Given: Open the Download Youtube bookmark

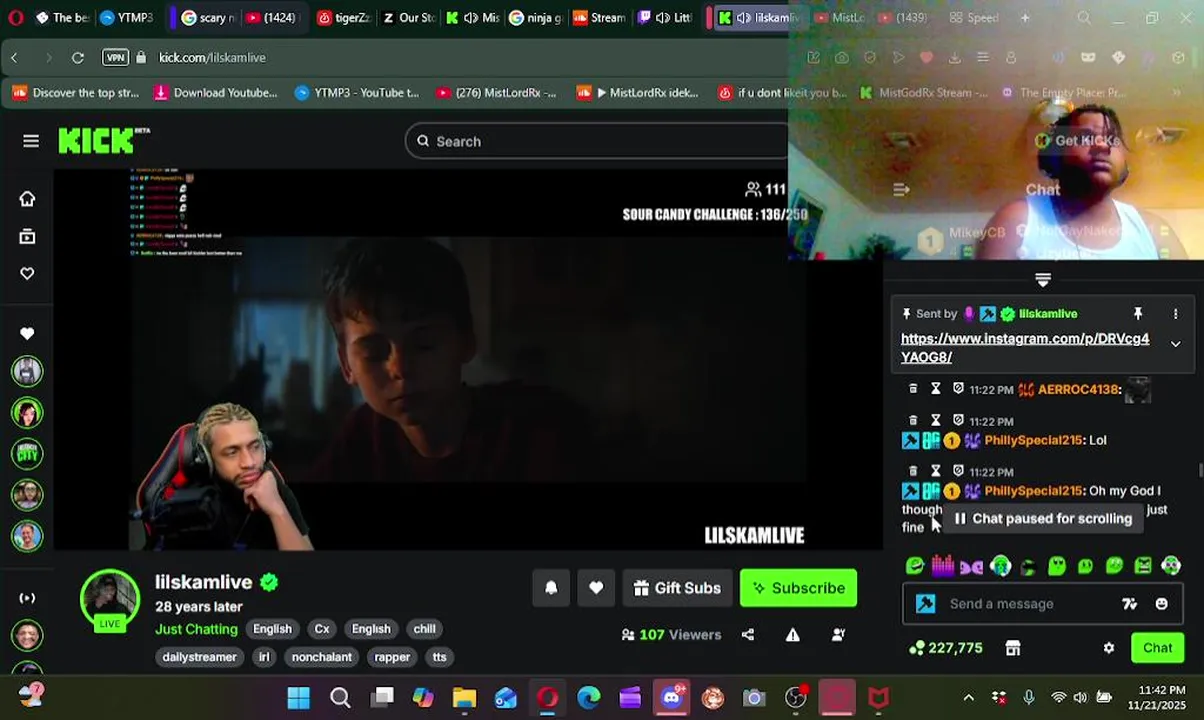Looking at the screenshot, I should 215,93.
